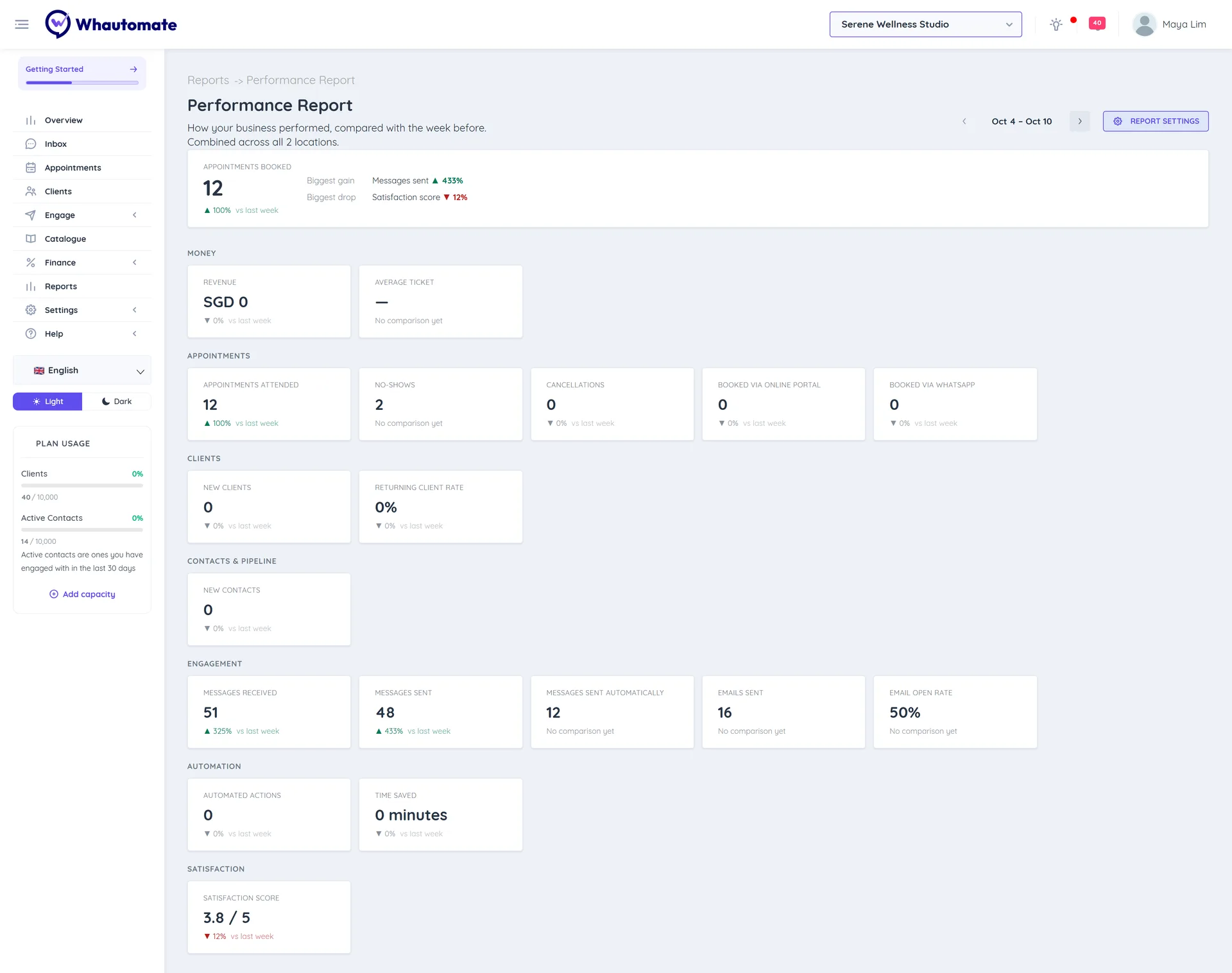Click the Settings gear sidebar icon

pyautogui.click(x=31, y=310)
